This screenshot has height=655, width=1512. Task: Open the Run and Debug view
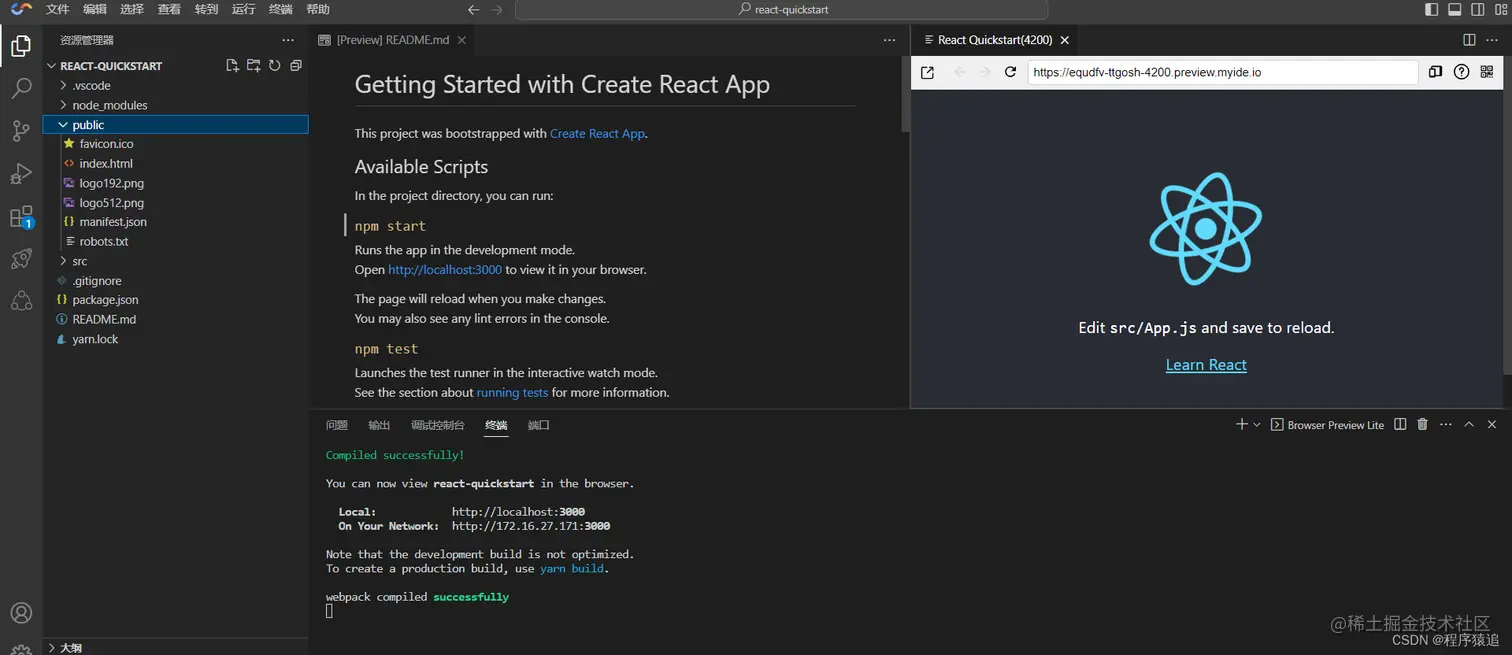tap(21, 174)
